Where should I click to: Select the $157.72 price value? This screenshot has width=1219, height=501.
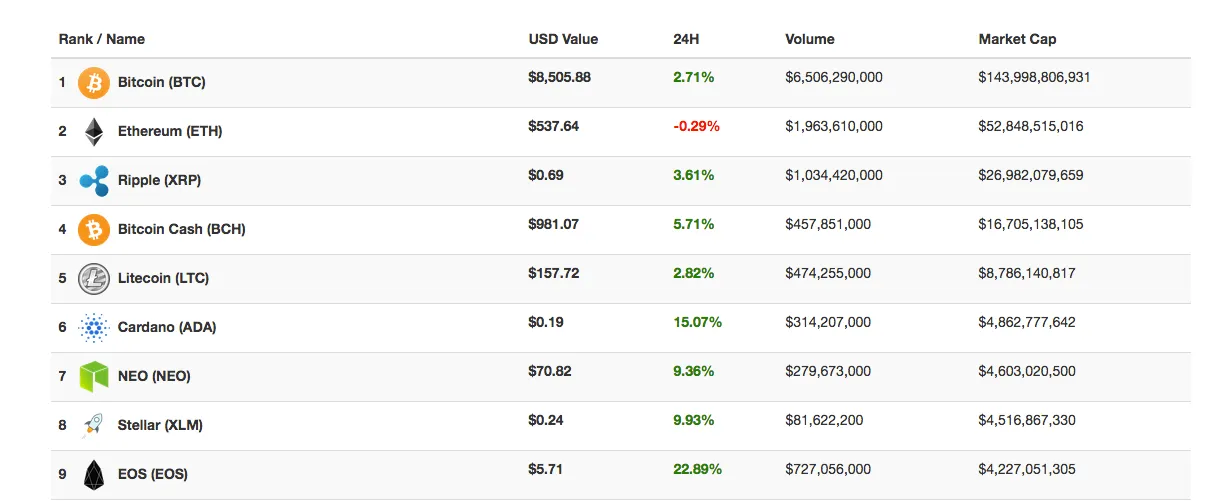pyautogui.click(x=553, y=273)
